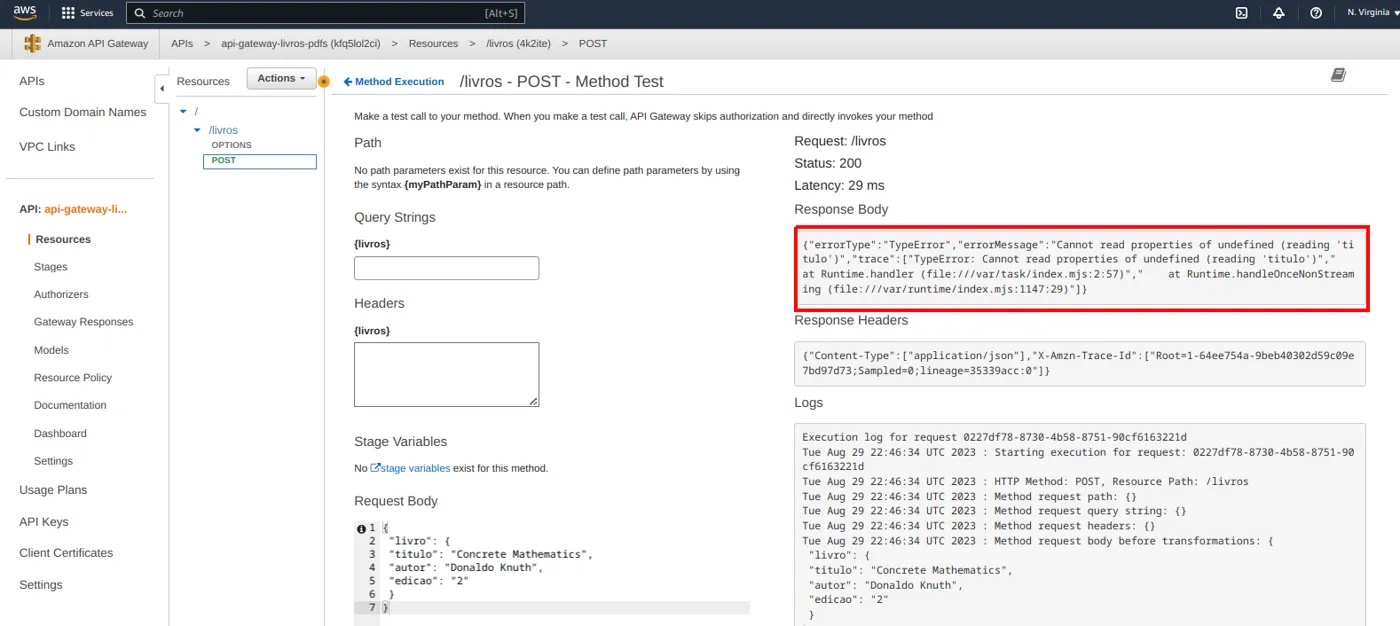Select the /livros resource in tree
The width and height of the screenshot is (1400, 626).
[223, 130]
